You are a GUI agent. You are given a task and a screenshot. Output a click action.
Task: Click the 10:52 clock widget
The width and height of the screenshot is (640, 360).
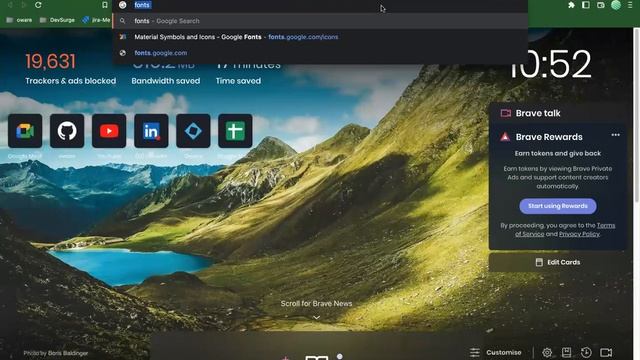coord(550,64)
